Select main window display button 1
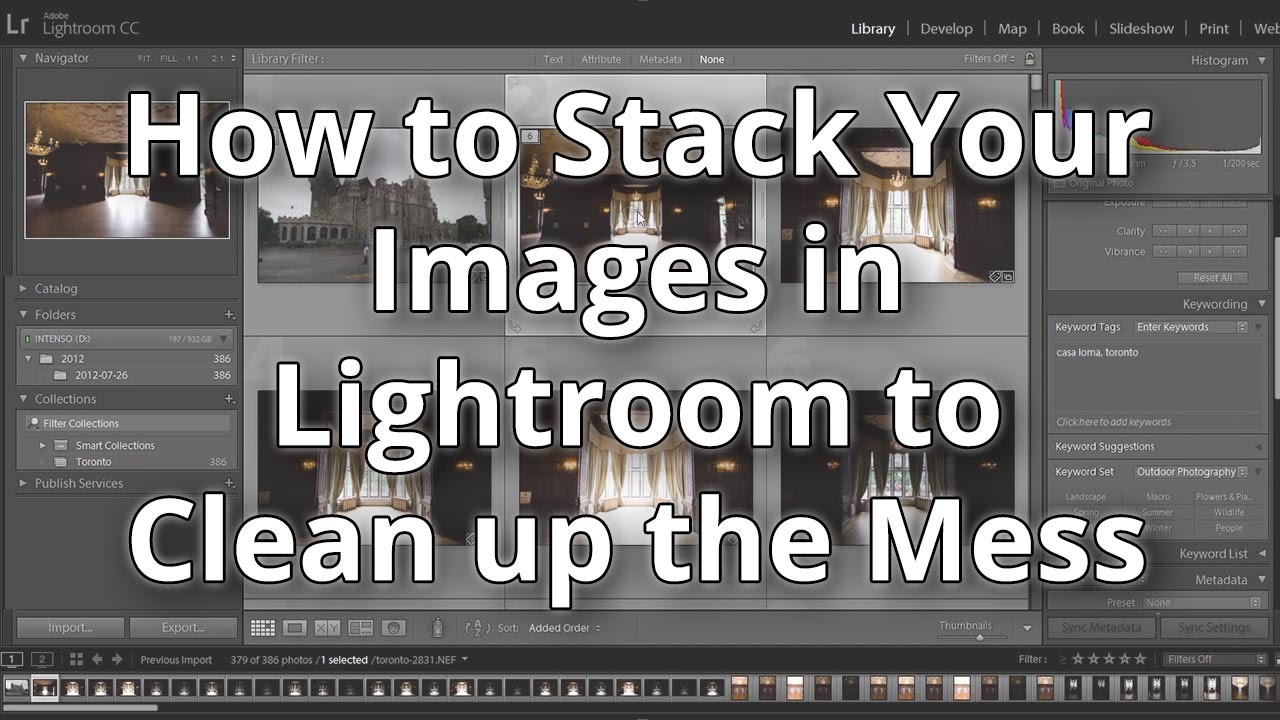The image size is (1280, 720). [12, 659]
